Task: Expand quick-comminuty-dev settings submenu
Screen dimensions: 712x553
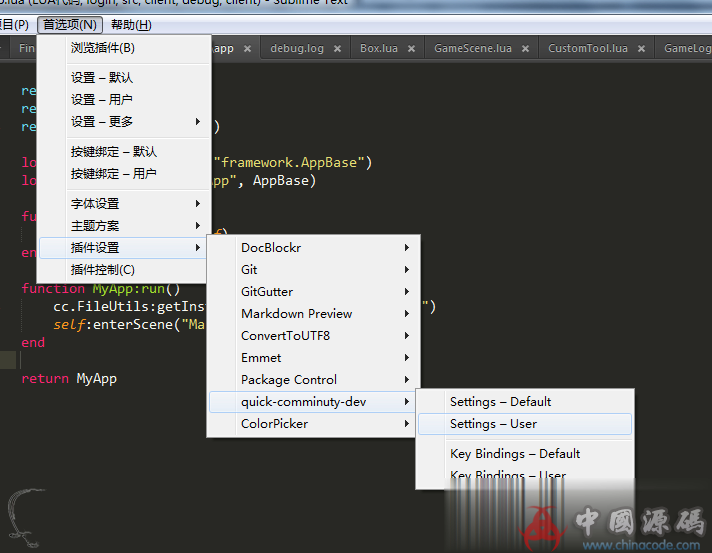Action: tap(313, 402)
